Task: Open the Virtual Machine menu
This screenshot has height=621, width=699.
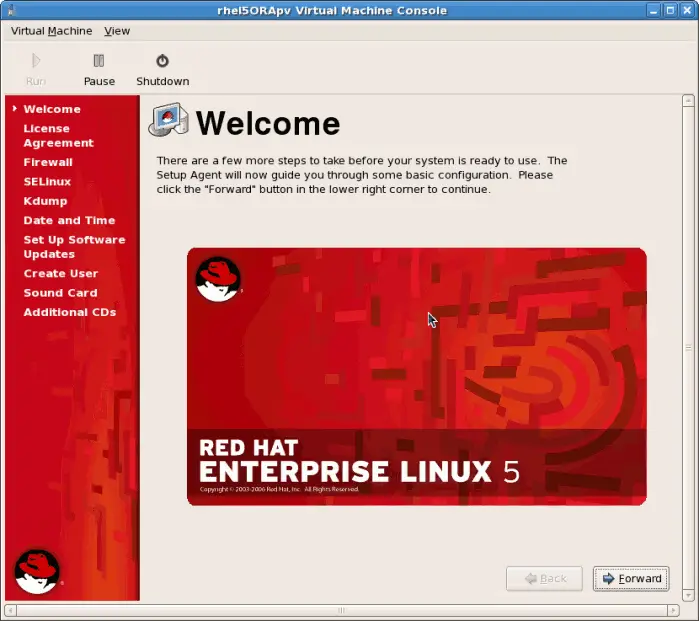Action: click(x=51, y=31)
